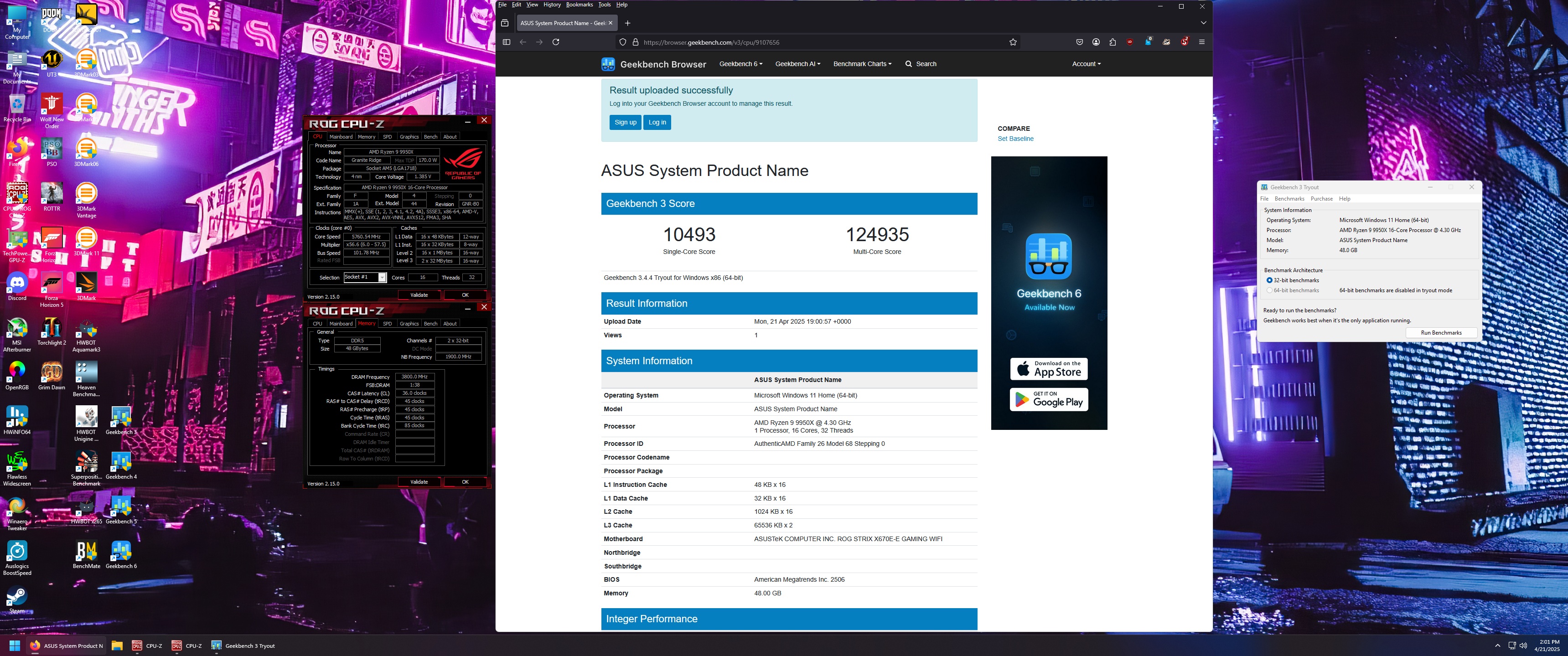Open the Firefox account icon
Image resolution: width=1568 pixels, height=656 pixels.
tap(1096, 42)
